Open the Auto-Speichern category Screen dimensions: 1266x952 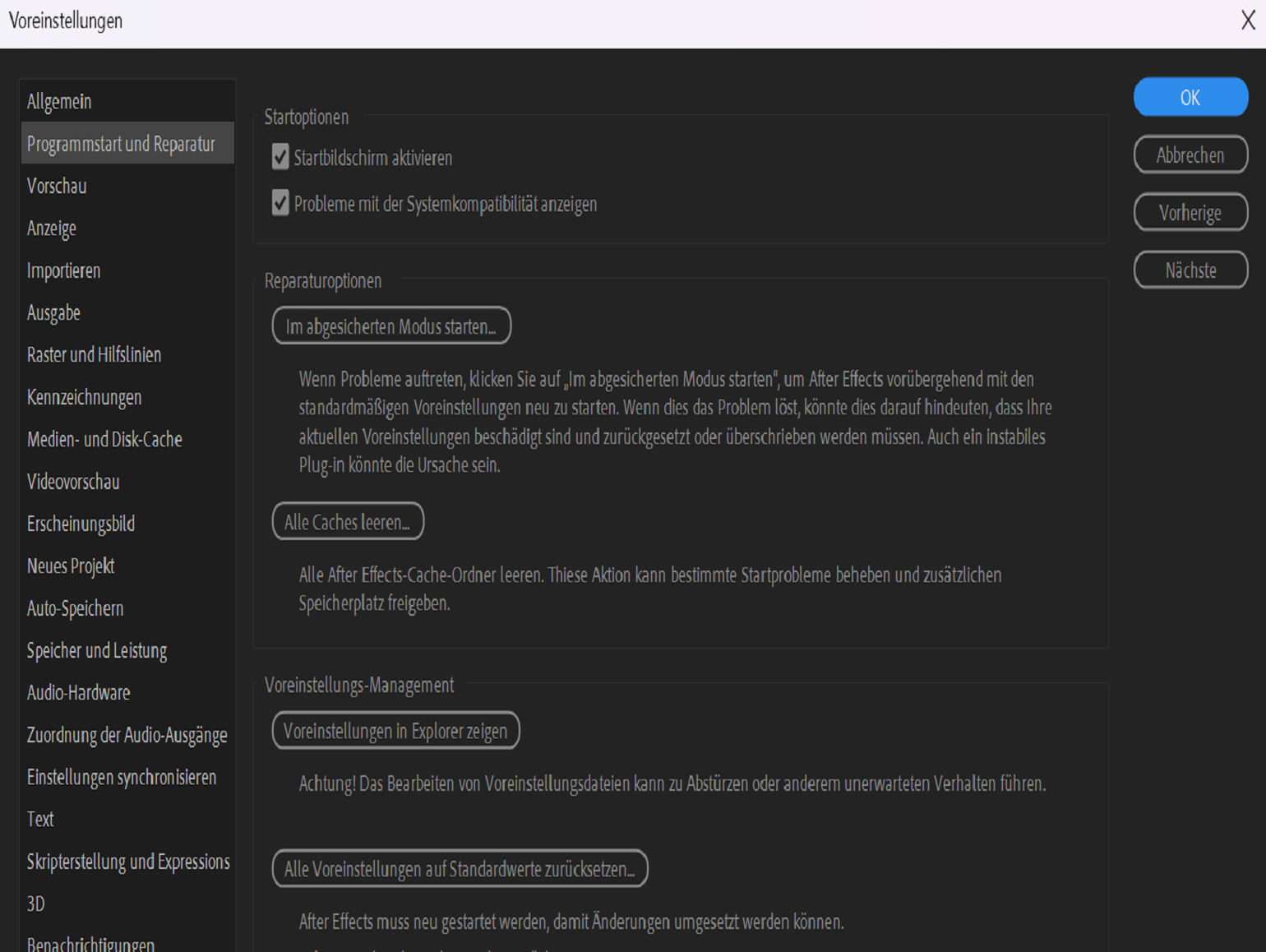point(127,608)
